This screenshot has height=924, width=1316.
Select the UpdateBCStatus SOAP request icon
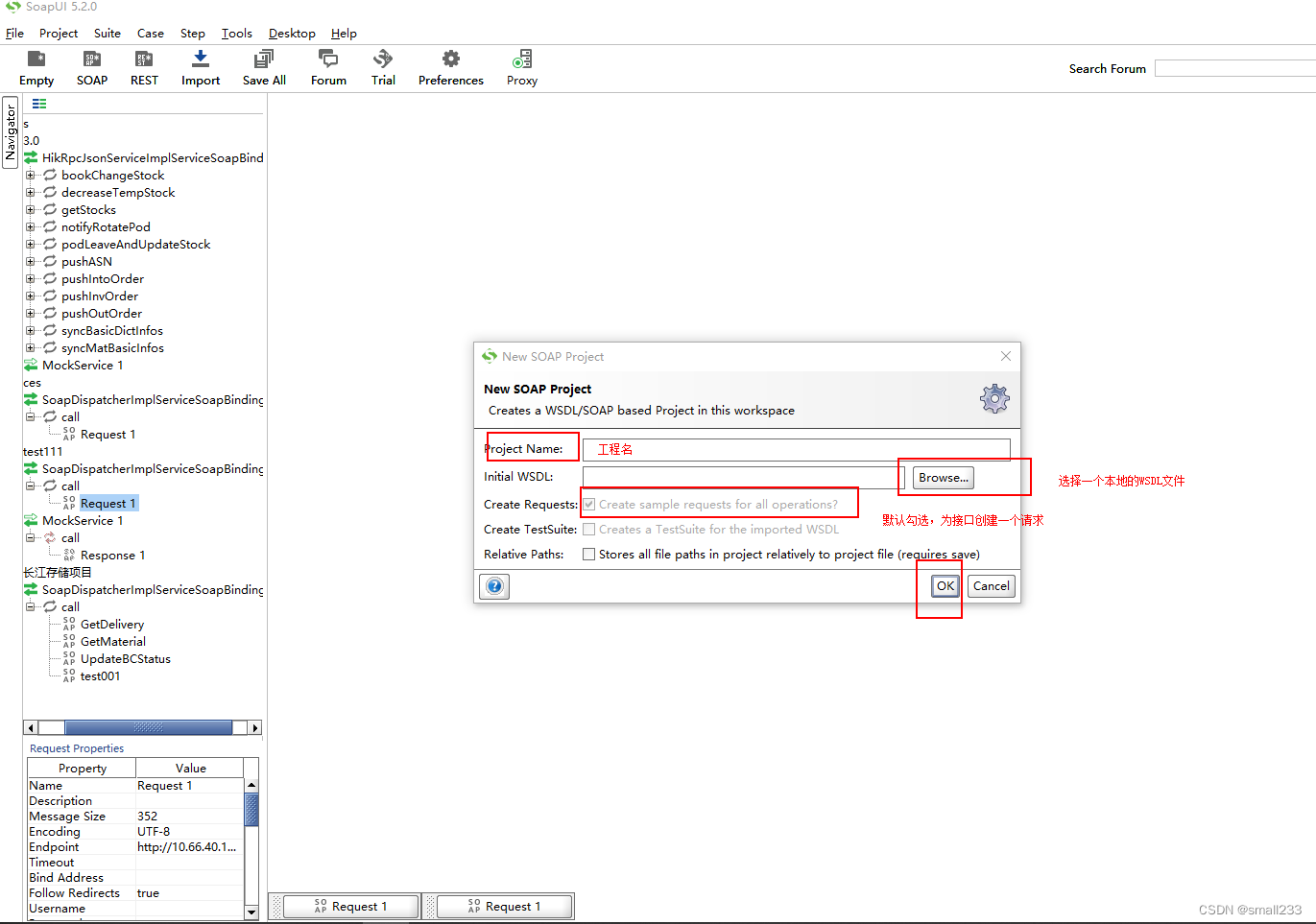point(69,658)
